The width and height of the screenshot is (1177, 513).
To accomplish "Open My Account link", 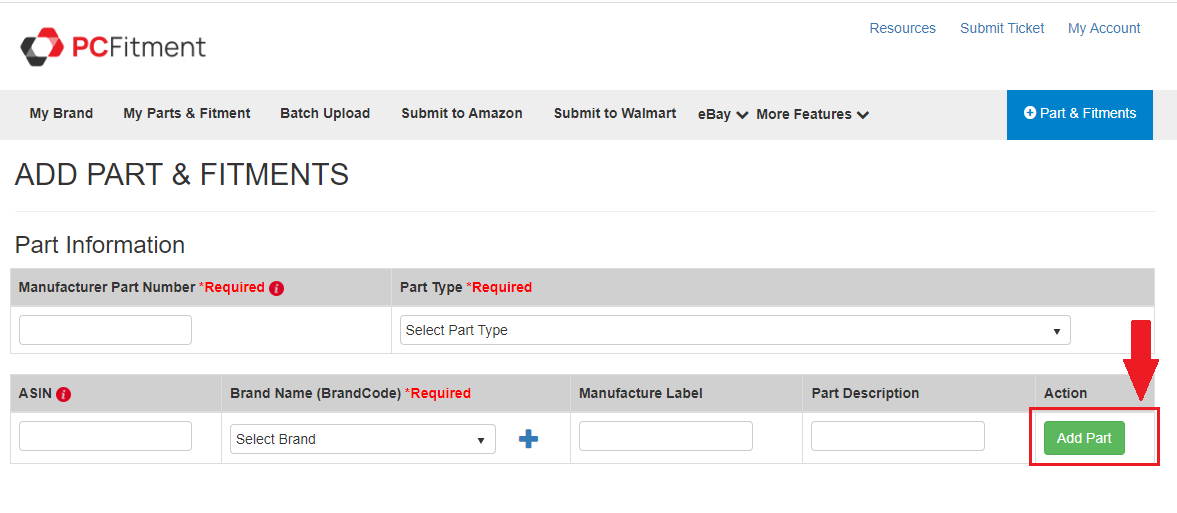I will pyautogui.click(x=1104, y=28).
